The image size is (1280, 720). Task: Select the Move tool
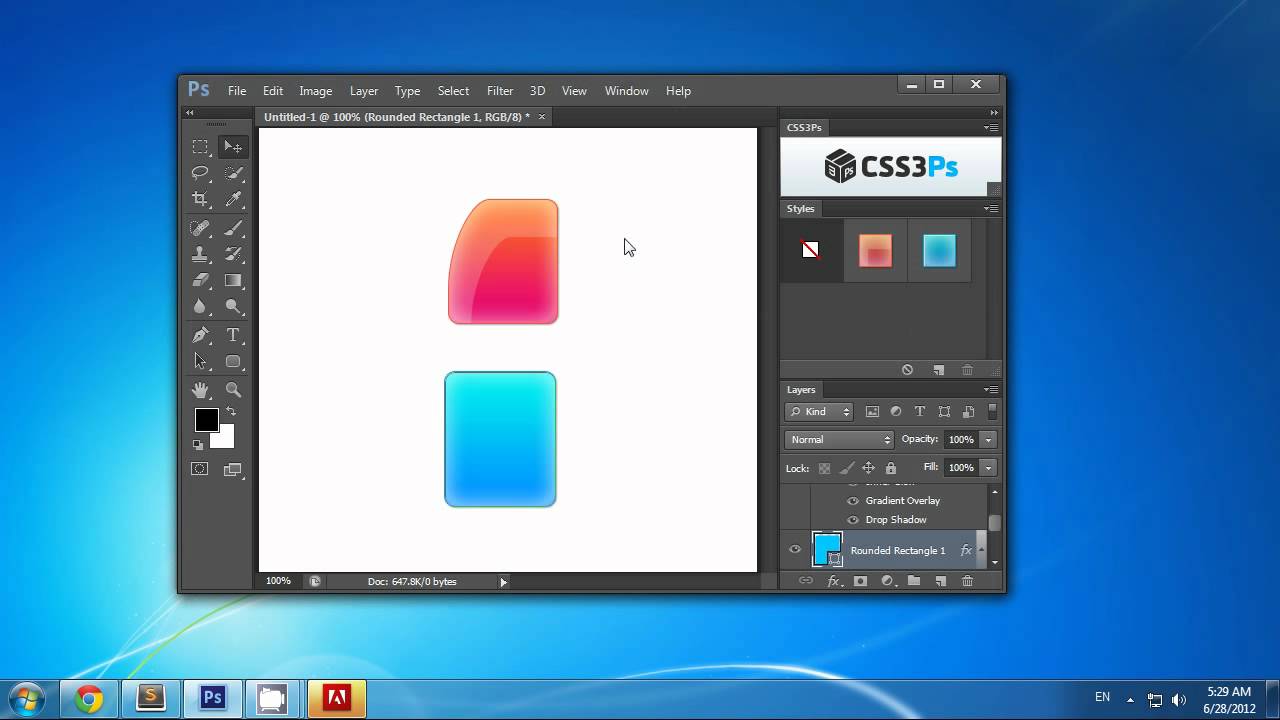coord(232,146)
